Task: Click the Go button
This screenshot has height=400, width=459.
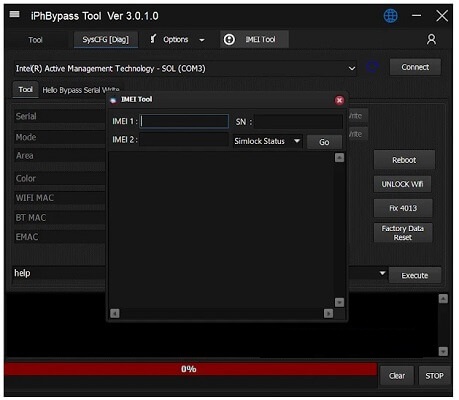Action: click(x=324, y=142)
